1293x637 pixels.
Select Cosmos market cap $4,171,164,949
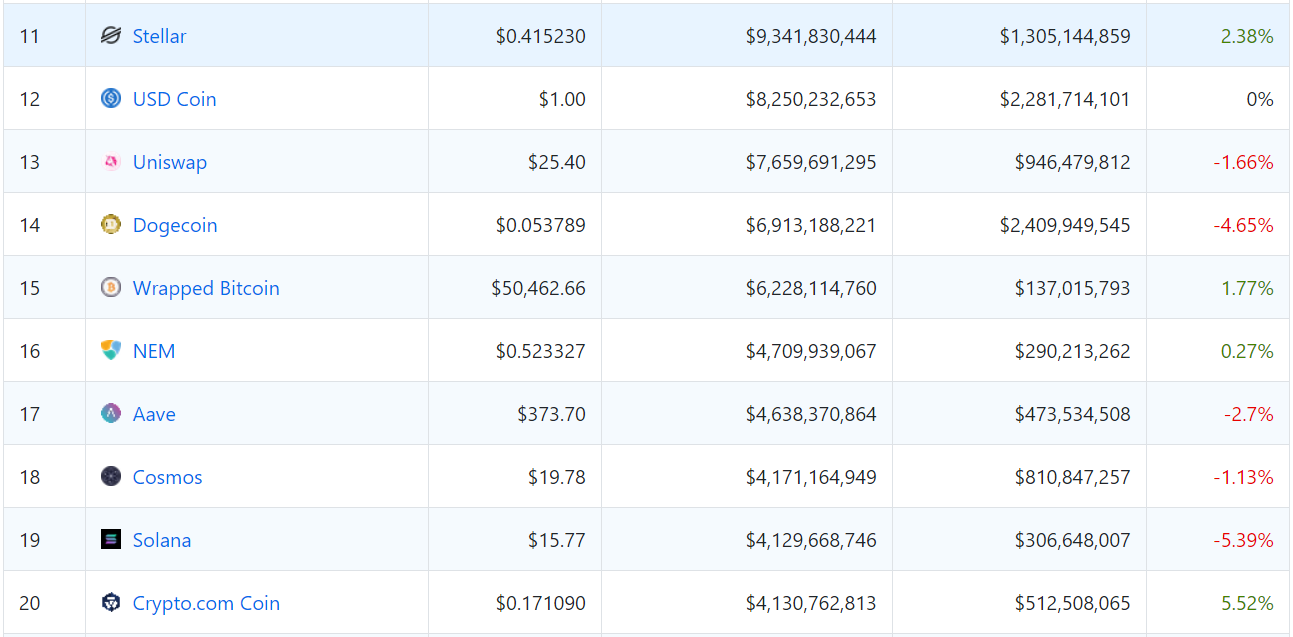[x=811, y=477]
